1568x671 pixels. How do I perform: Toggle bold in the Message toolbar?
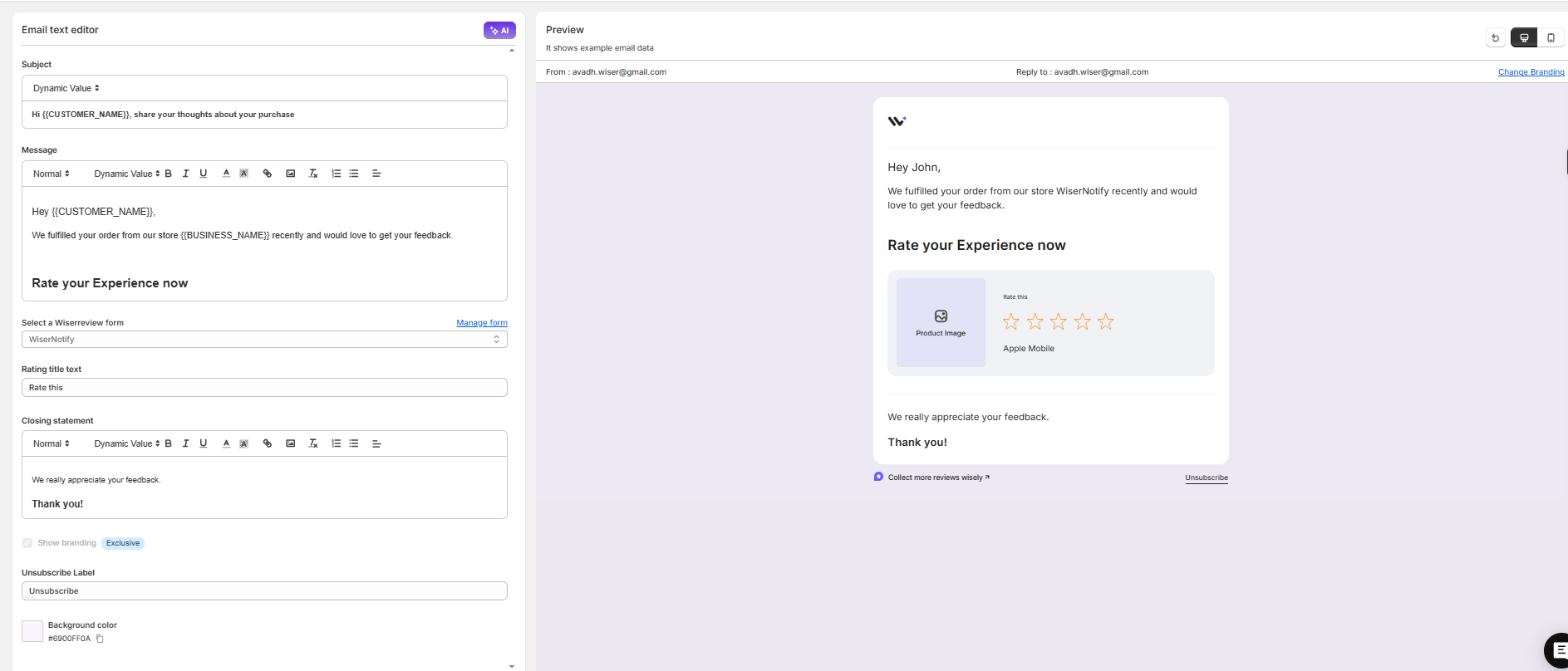[x=169, y=174]
